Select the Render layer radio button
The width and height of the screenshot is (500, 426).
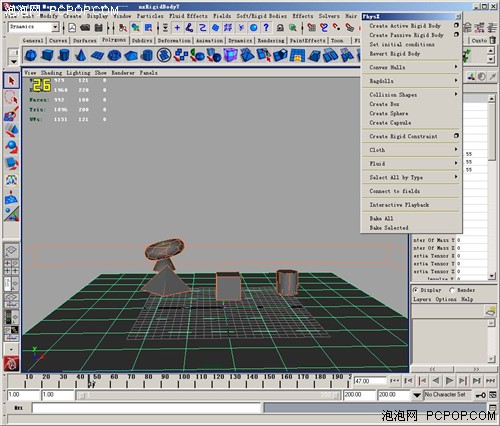[x=452, y=290]
